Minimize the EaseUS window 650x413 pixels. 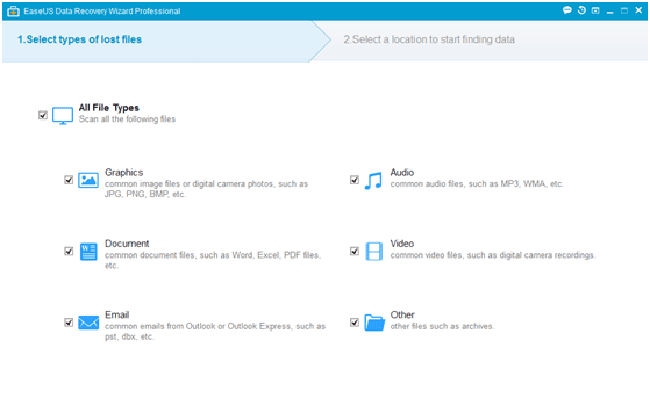pyautogui.click(x=610, y=11)
